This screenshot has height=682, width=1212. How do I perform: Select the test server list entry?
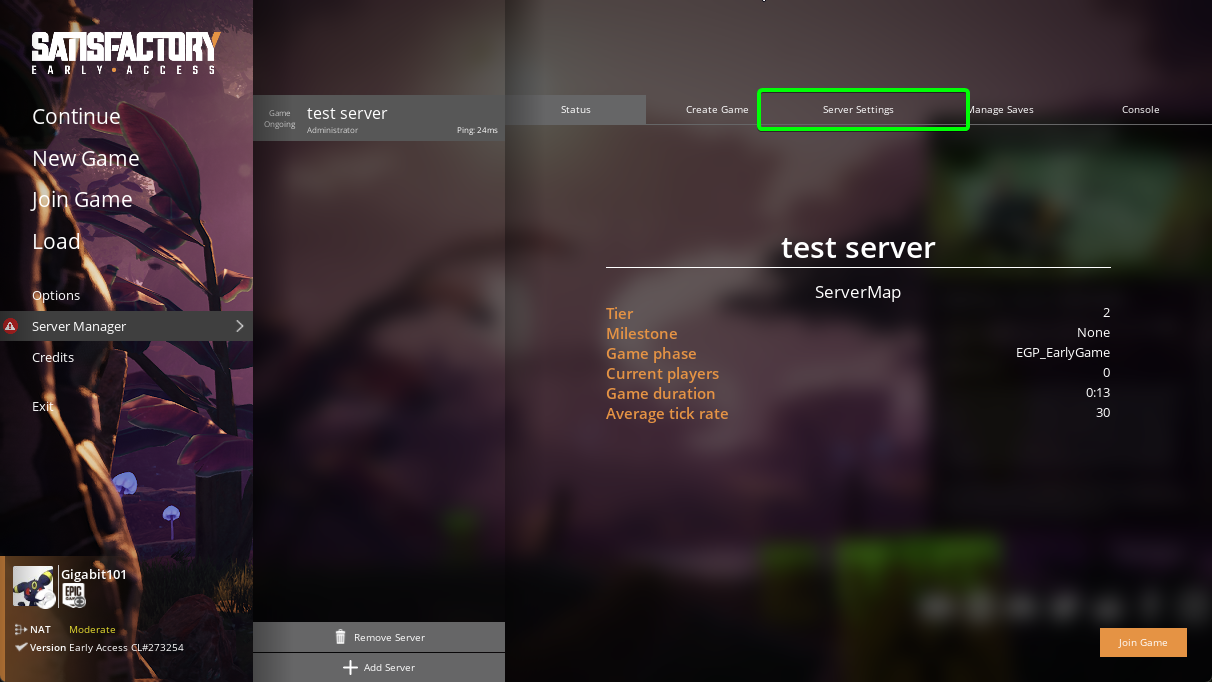(x=379, y=118)
